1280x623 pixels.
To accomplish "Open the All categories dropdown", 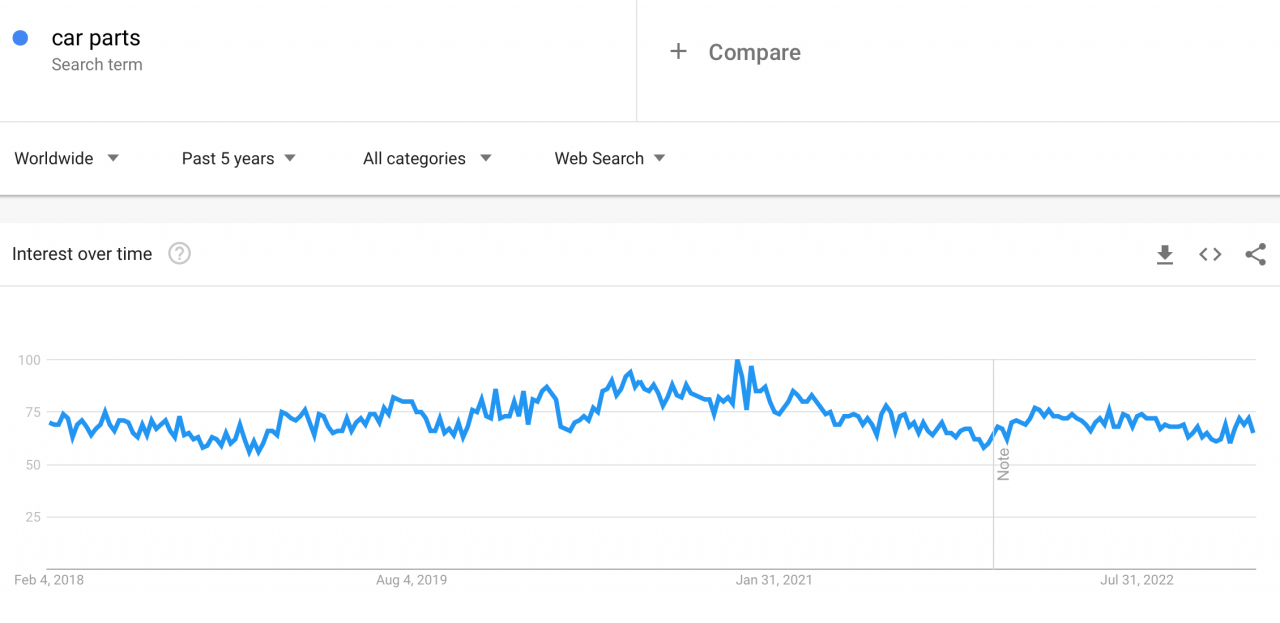I will point(414,158).
